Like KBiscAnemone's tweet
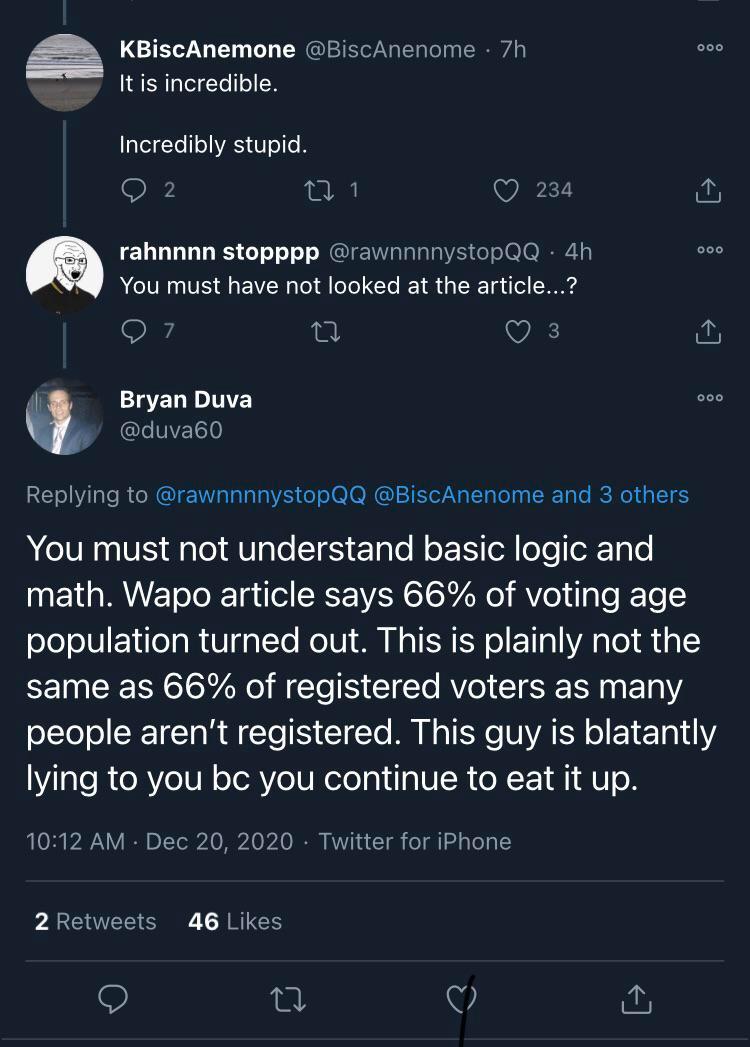The height and width of the screenshot is (1047, 750). 506,190
